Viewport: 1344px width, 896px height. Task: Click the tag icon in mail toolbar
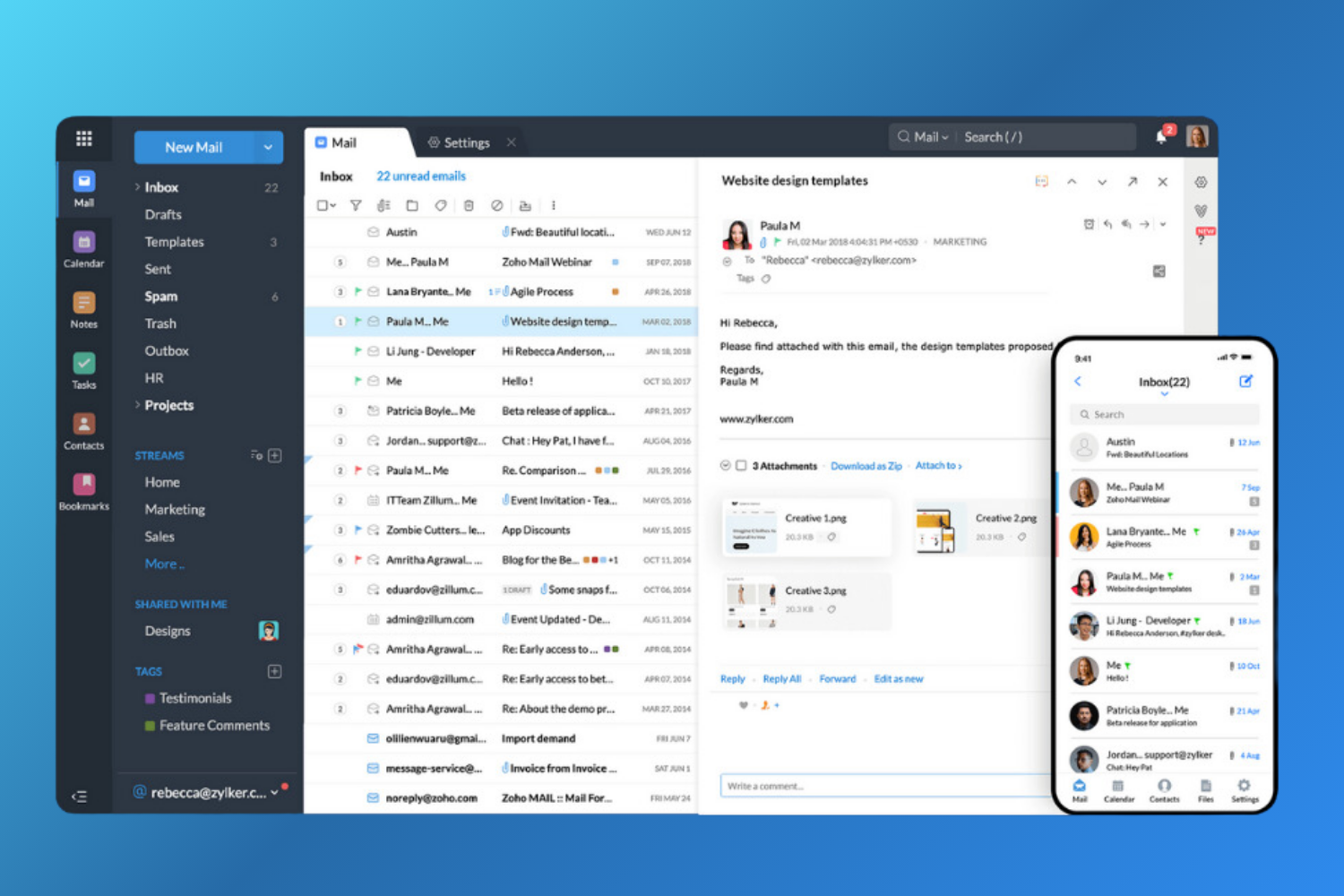point(441,205)
